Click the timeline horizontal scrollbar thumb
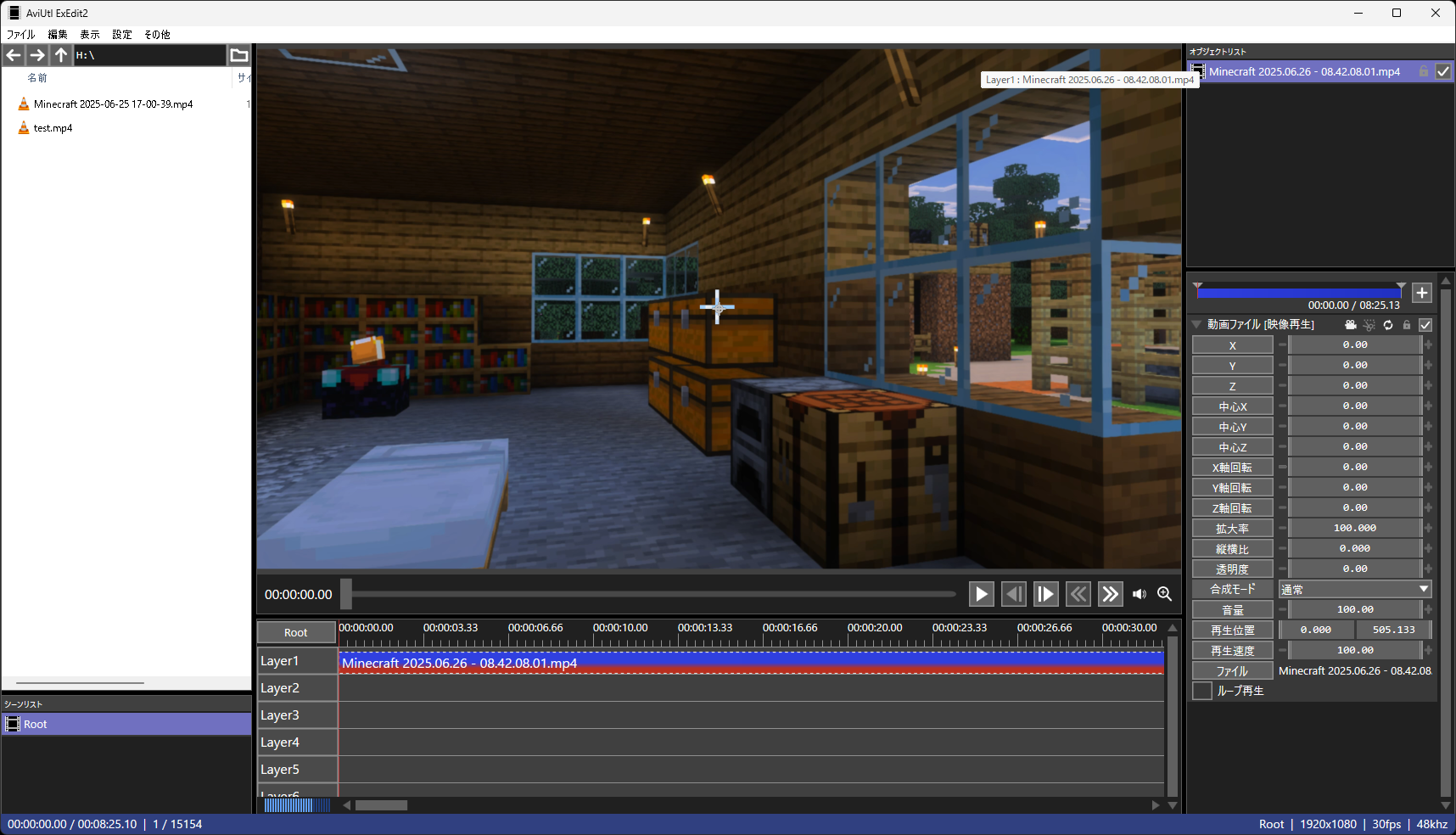Viewport: 1456px width, 835px height. [381, 805]
